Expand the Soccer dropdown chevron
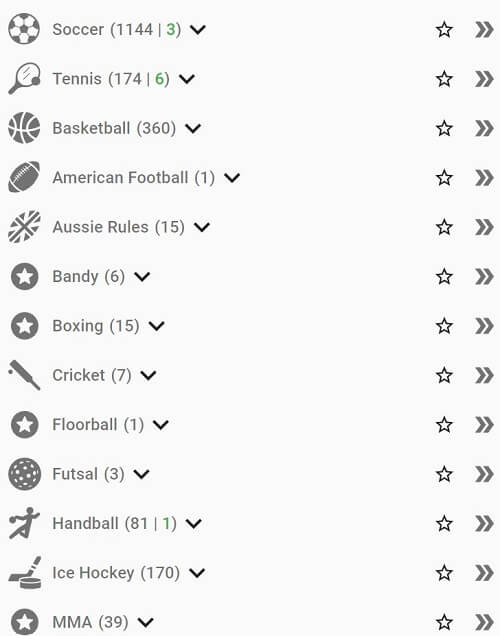Screen dimensions: 500x636 [198, 30]
